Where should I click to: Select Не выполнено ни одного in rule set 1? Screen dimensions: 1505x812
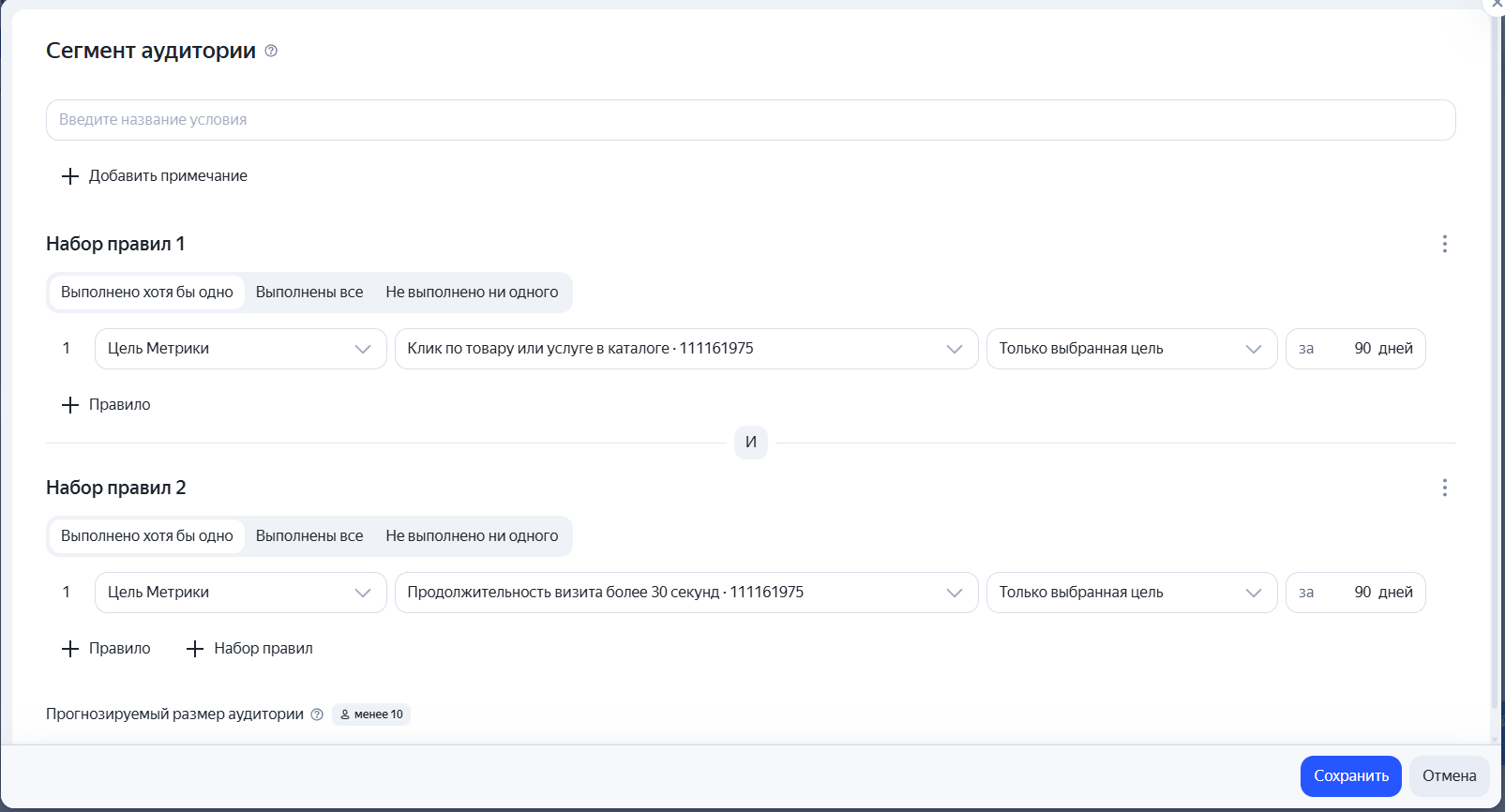click(472, 293)
